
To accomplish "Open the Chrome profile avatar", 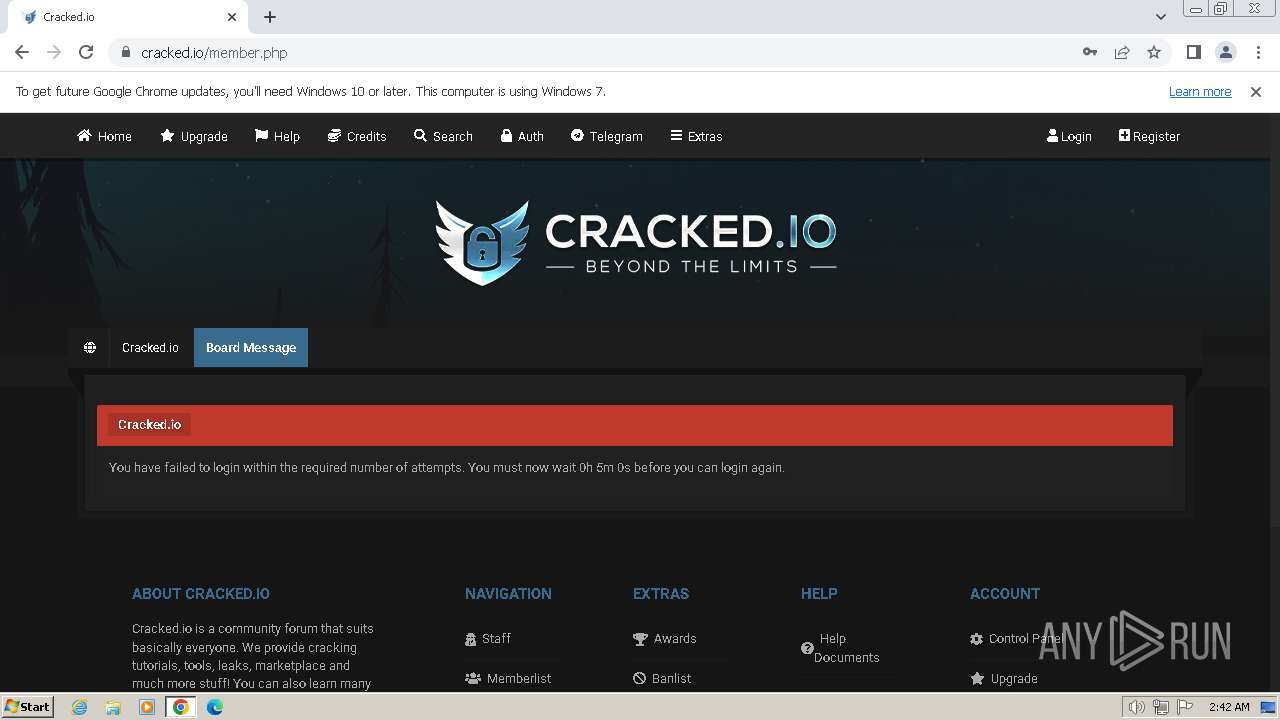I will (1226, 52).
